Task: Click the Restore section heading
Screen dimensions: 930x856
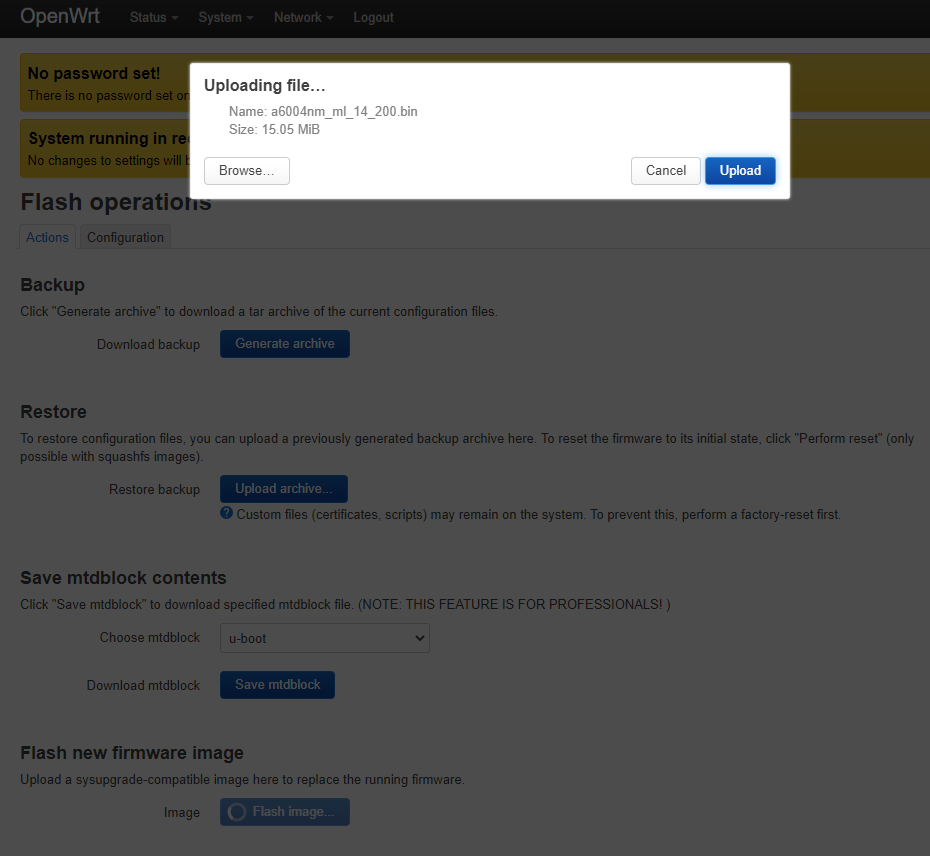Action: 53,412
